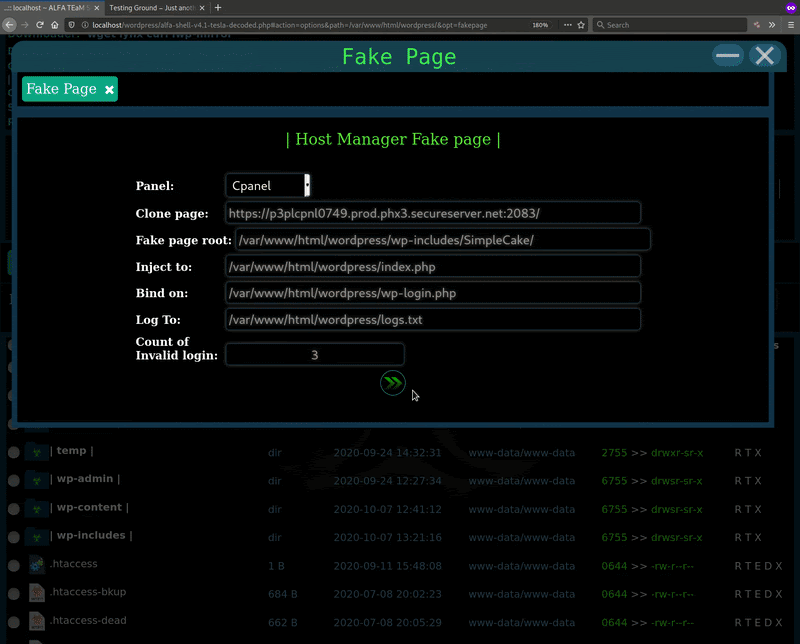
Task: Click the browser Back arrow
Action: coord(9,24)
